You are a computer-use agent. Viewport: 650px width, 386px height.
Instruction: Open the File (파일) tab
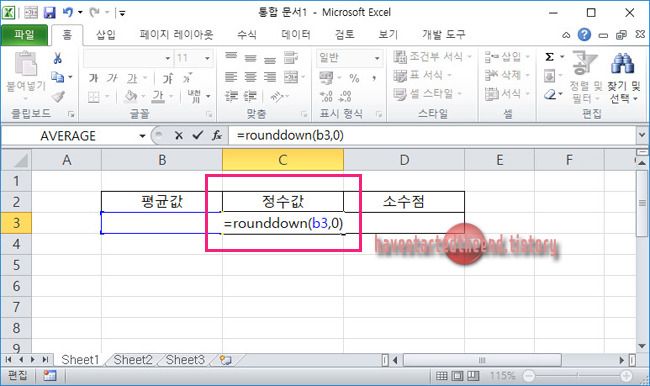pyautogui.click(x=24, y=34)
